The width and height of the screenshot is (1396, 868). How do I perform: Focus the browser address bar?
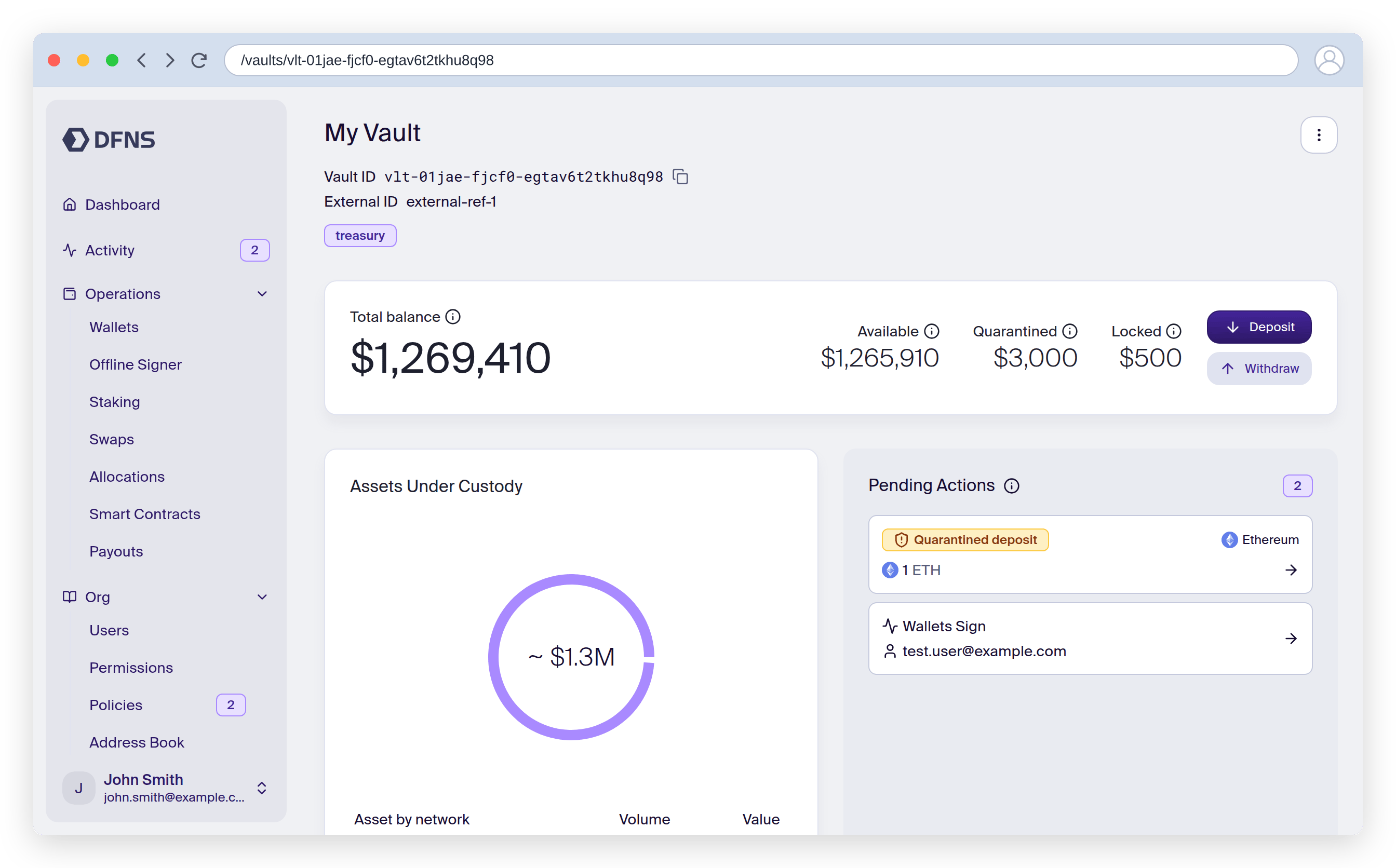point(760,60)
